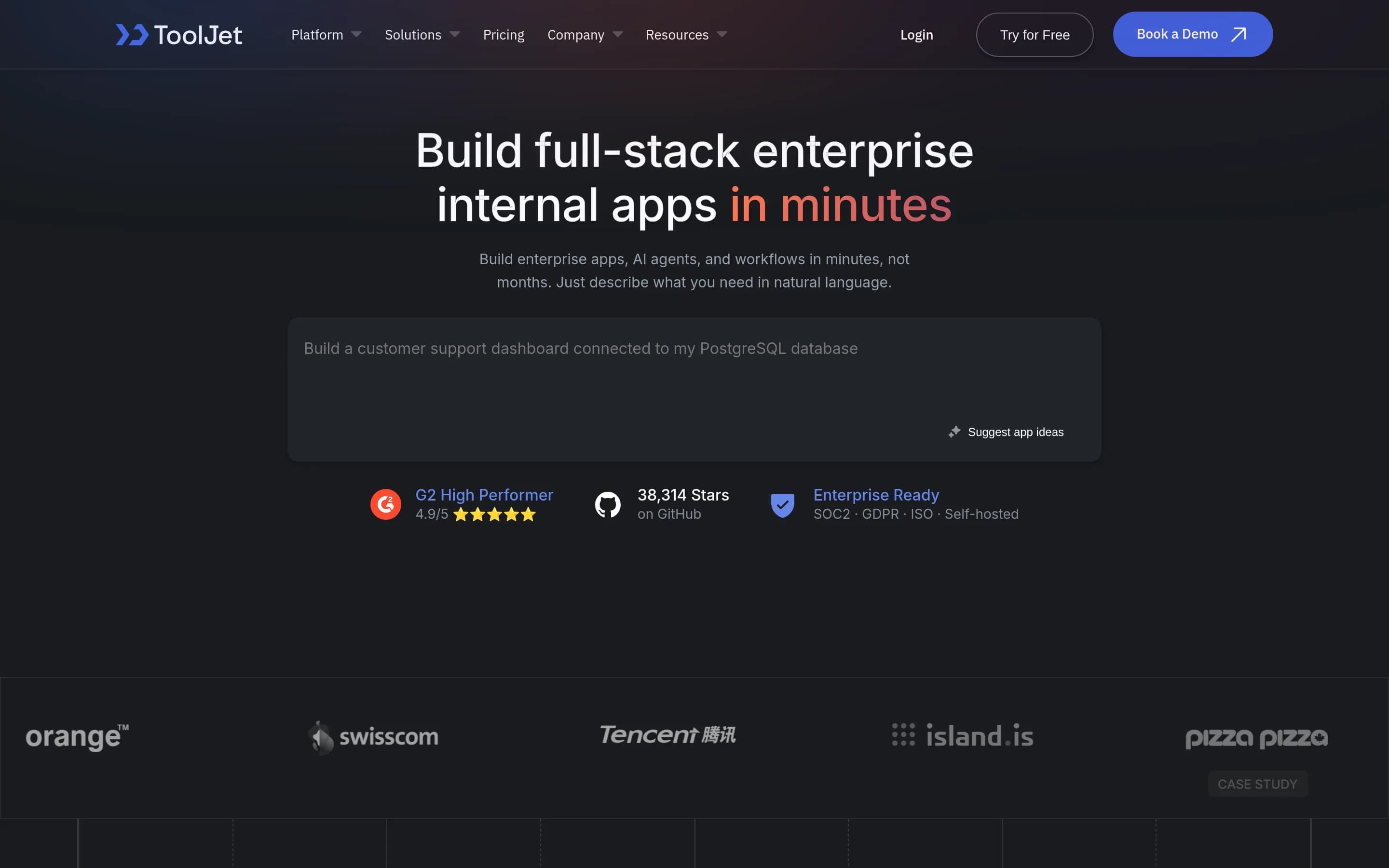
Task: Click the Tencent logo
Action: pos(667,734)
